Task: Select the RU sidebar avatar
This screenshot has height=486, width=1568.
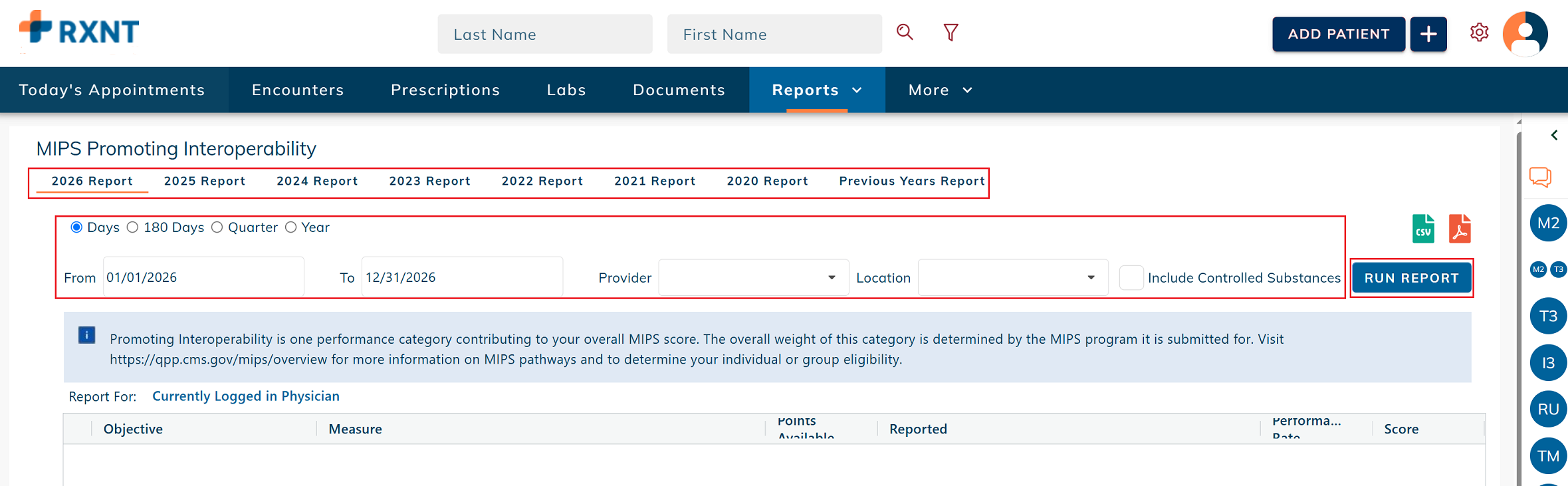Action: tap(1548, 409)
